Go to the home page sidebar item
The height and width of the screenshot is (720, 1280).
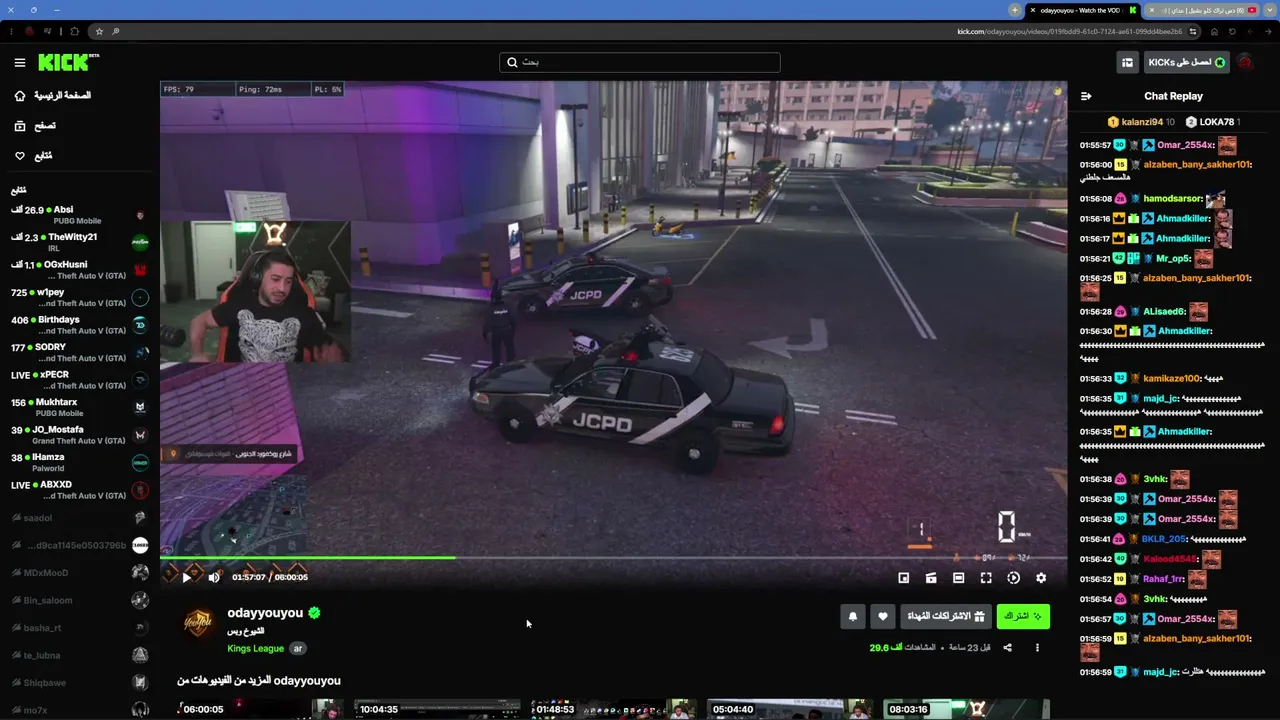53,96
